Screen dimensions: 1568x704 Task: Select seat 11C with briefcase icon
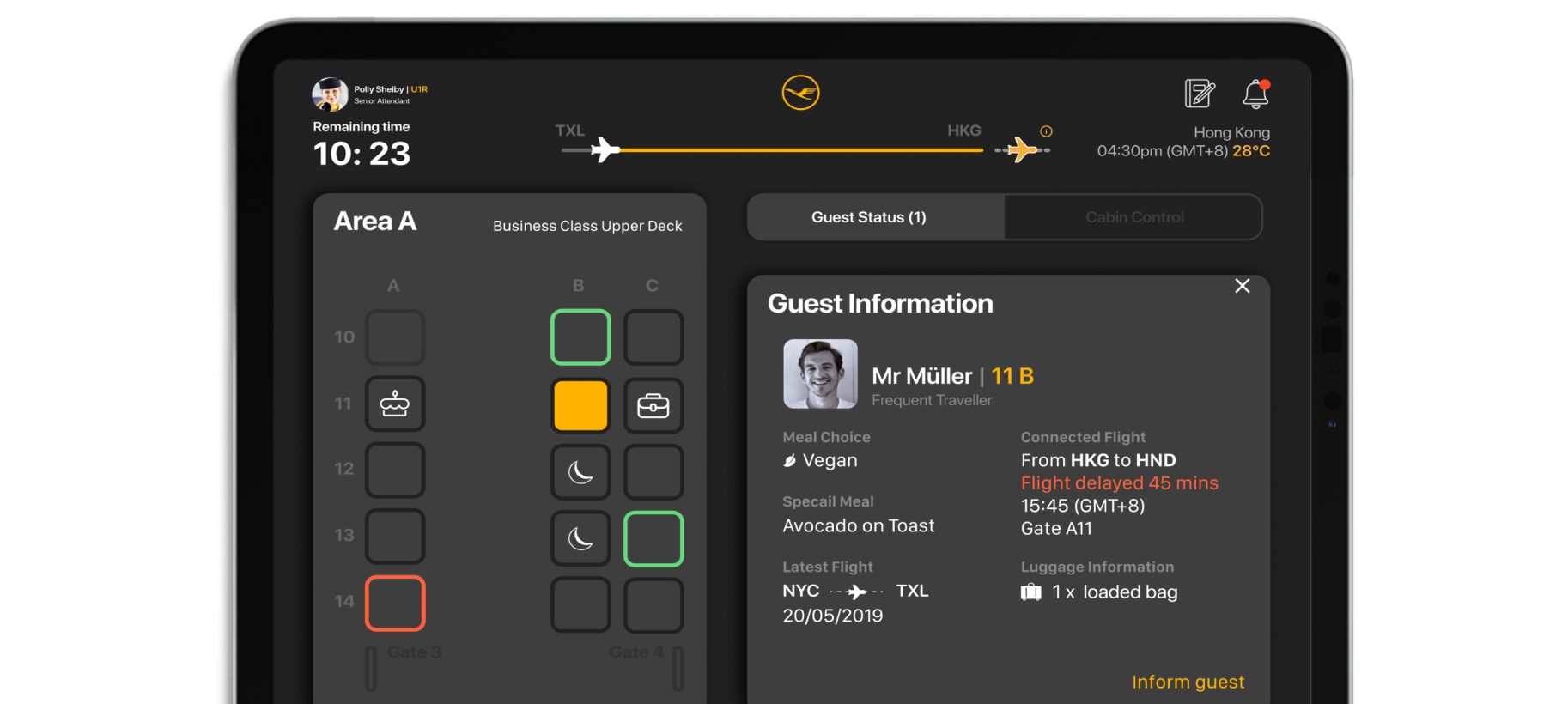click(x=653, y=405)
